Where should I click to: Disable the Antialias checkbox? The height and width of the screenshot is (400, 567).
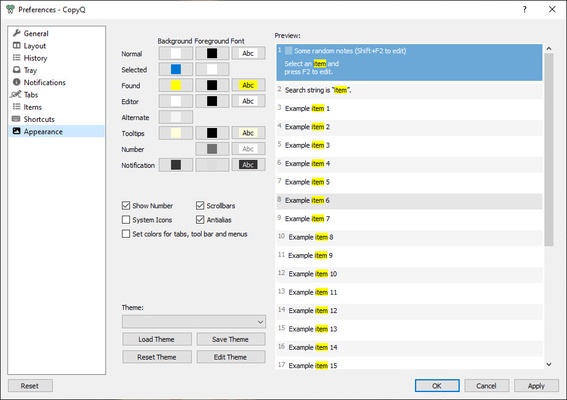pos(200,220)
